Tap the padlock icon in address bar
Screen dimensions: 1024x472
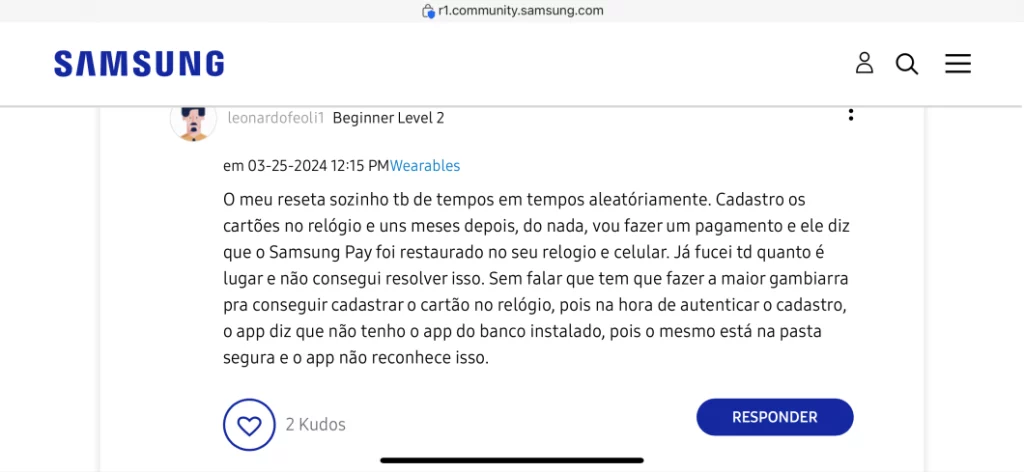pos(428,11)
